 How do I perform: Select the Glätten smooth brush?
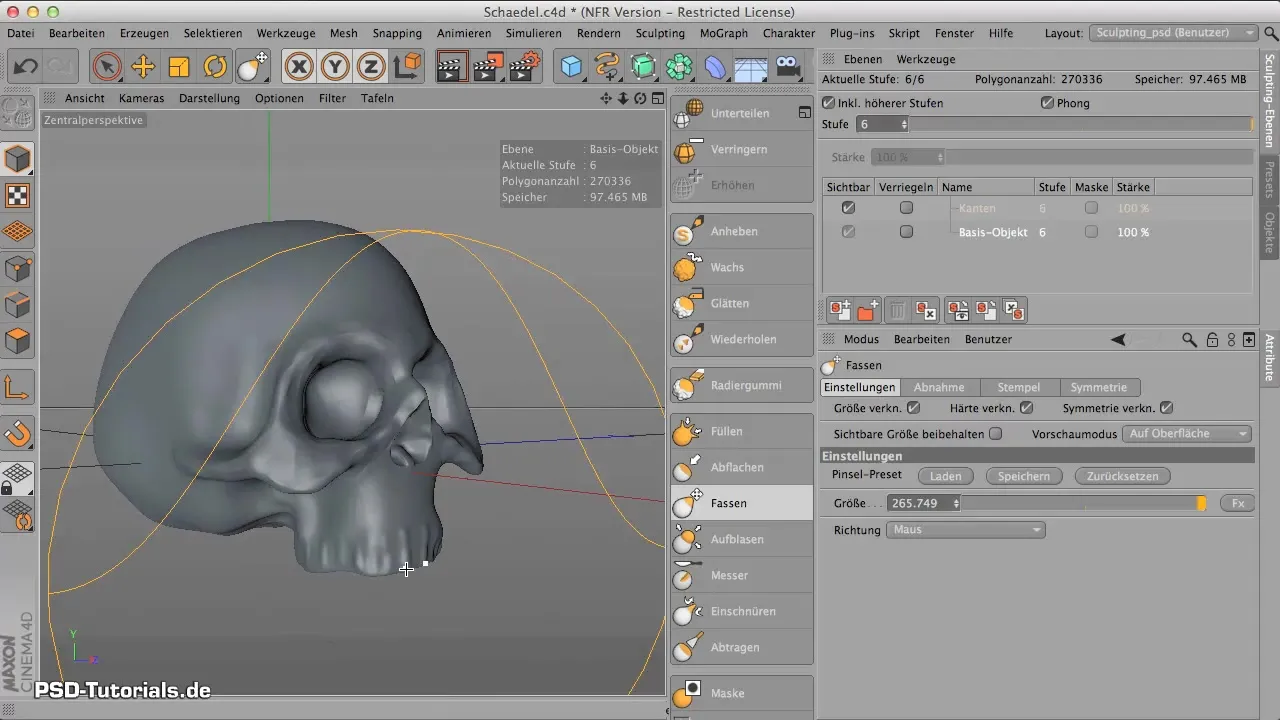click(x=741, y=303)
